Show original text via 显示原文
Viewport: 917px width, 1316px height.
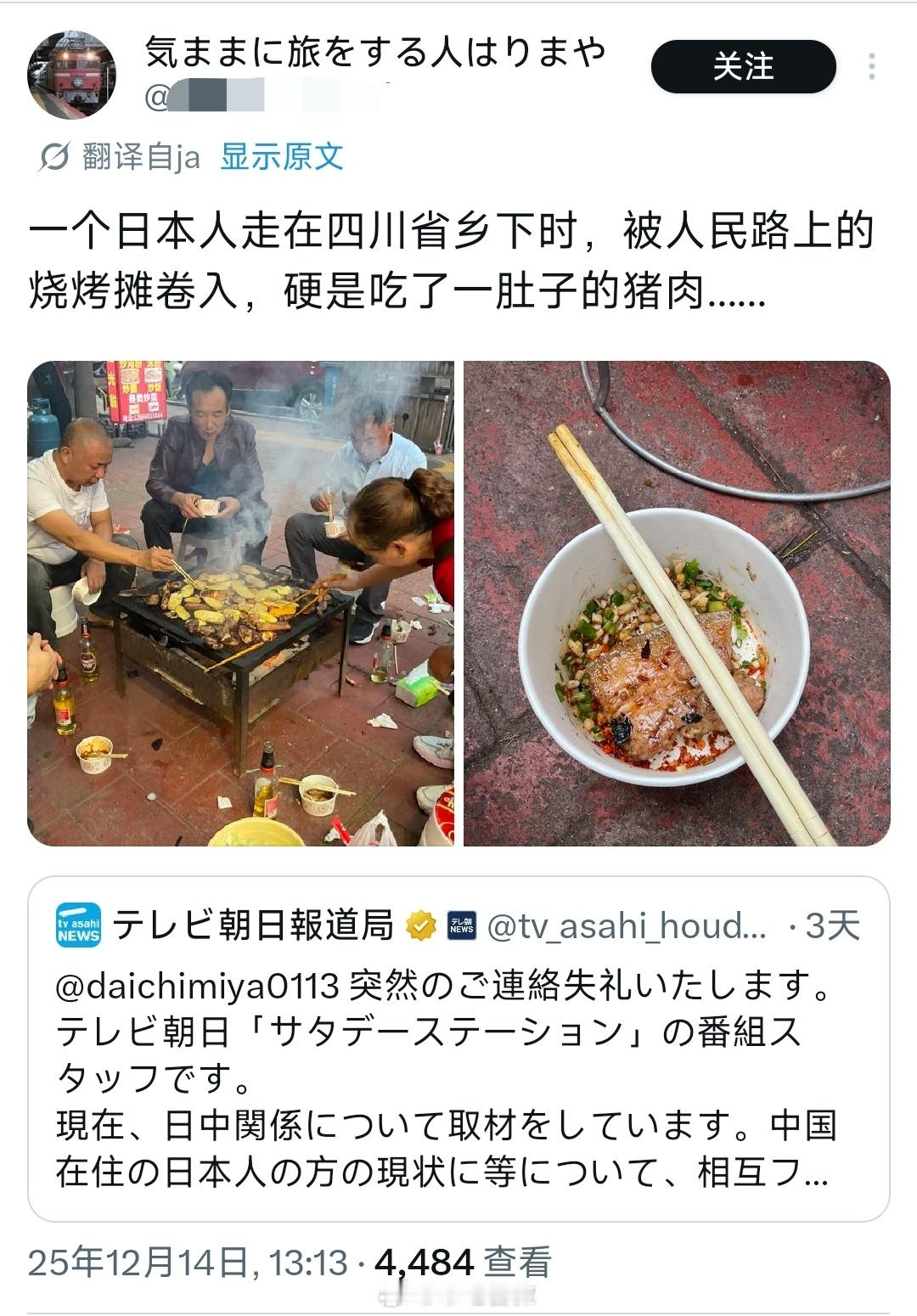282,157
